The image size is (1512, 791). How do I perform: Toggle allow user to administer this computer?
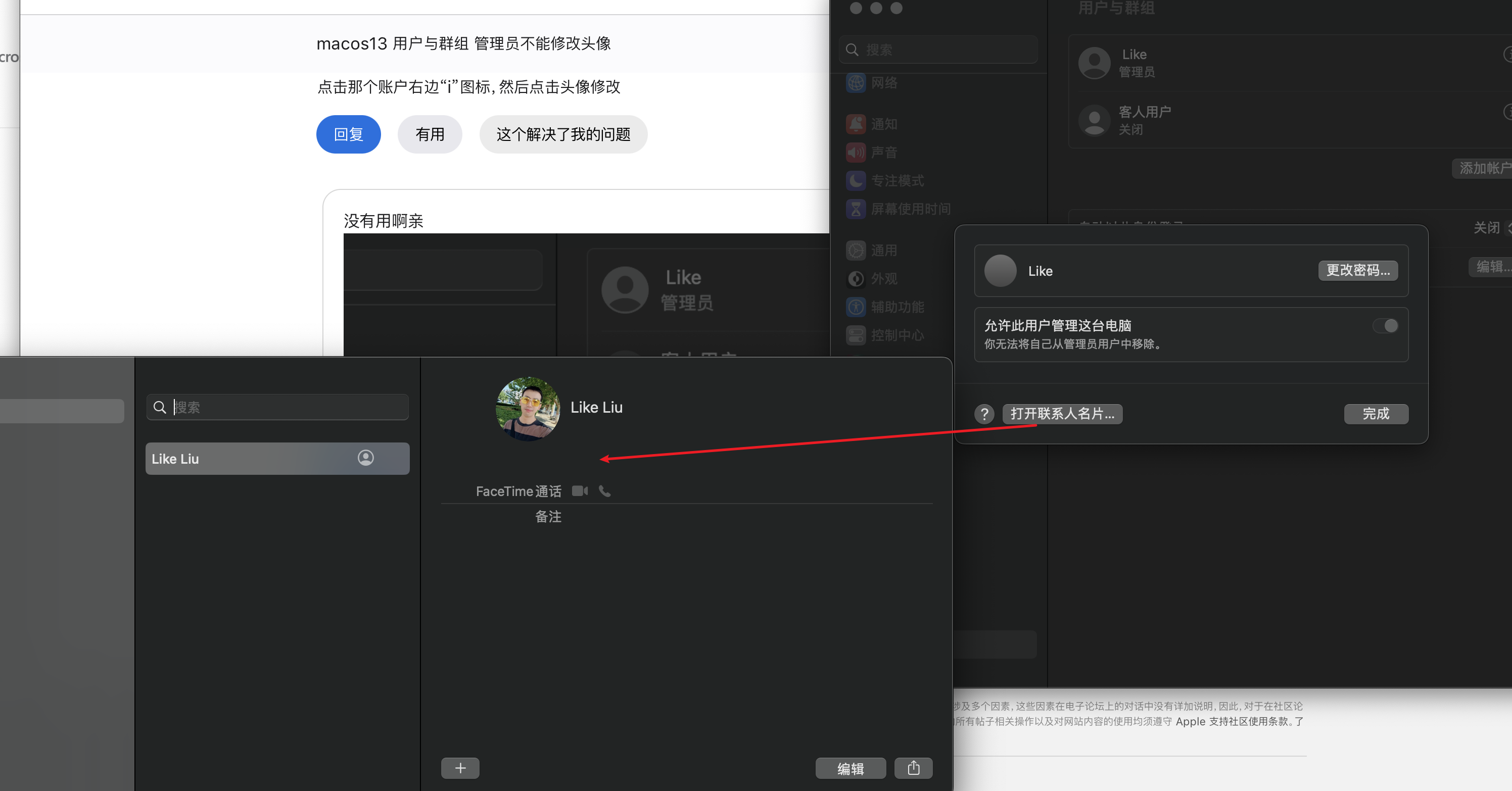1385,326
